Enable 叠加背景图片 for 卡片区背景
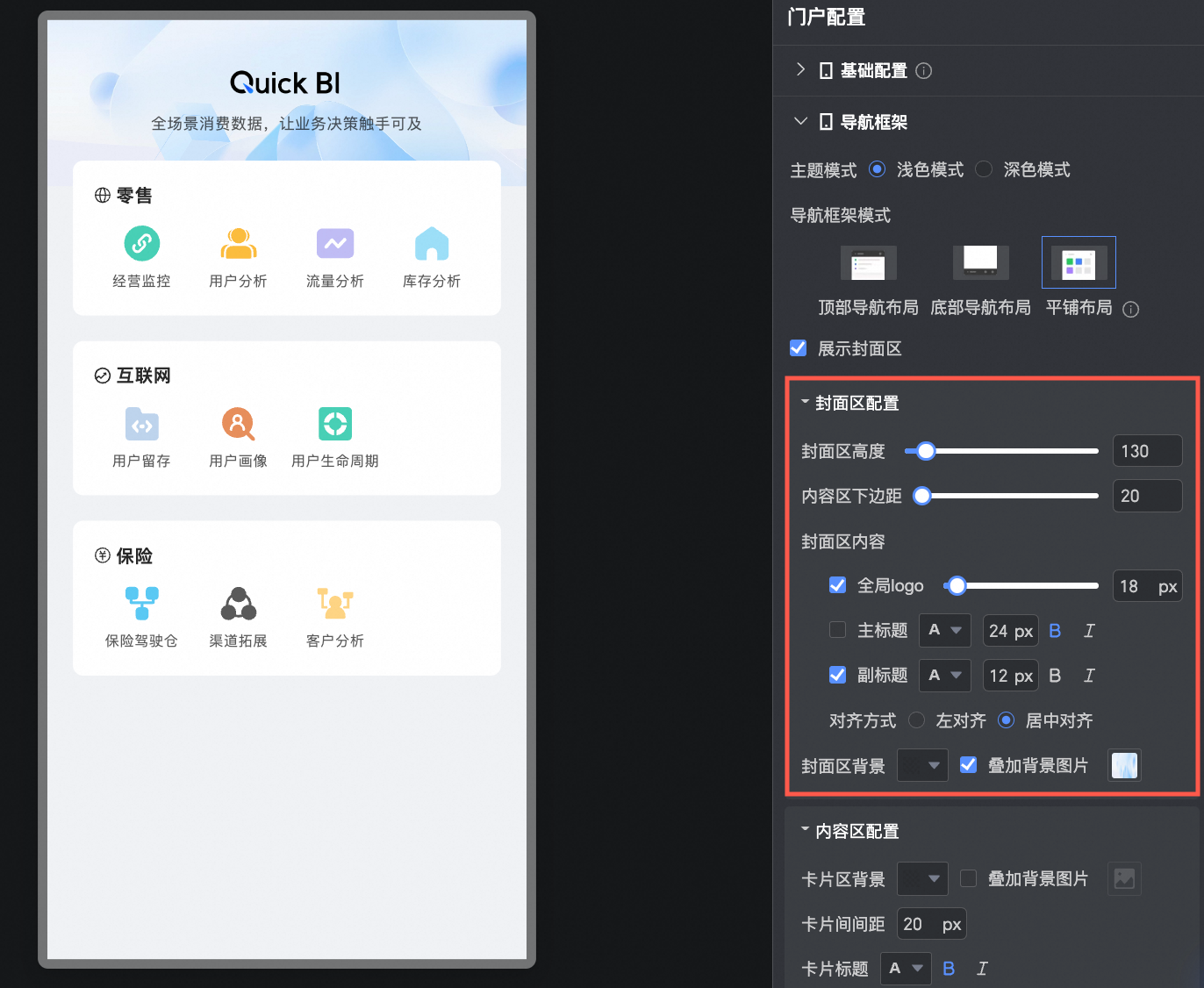 968,878
